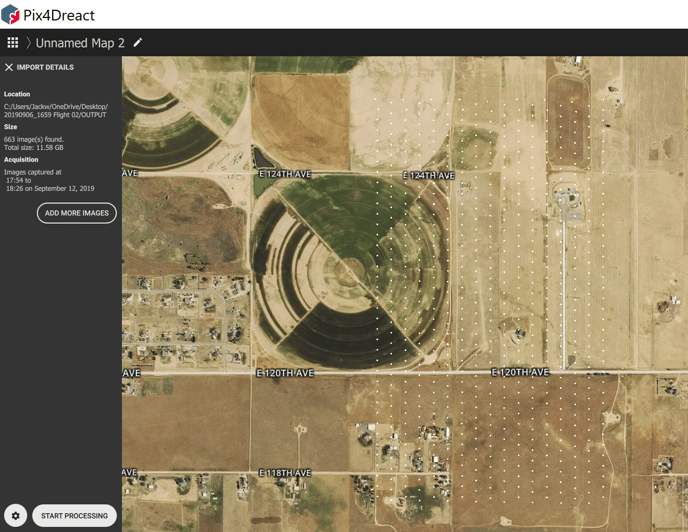Click the E 118th Ave road label

285,472
